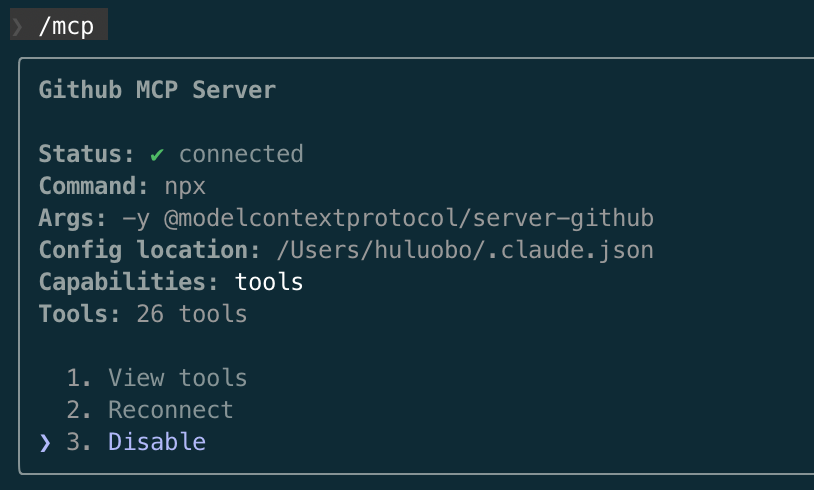
Task: Click the highlighted 'tools' capabilities value
Action: pyautogui.click(x=269, y=282)
